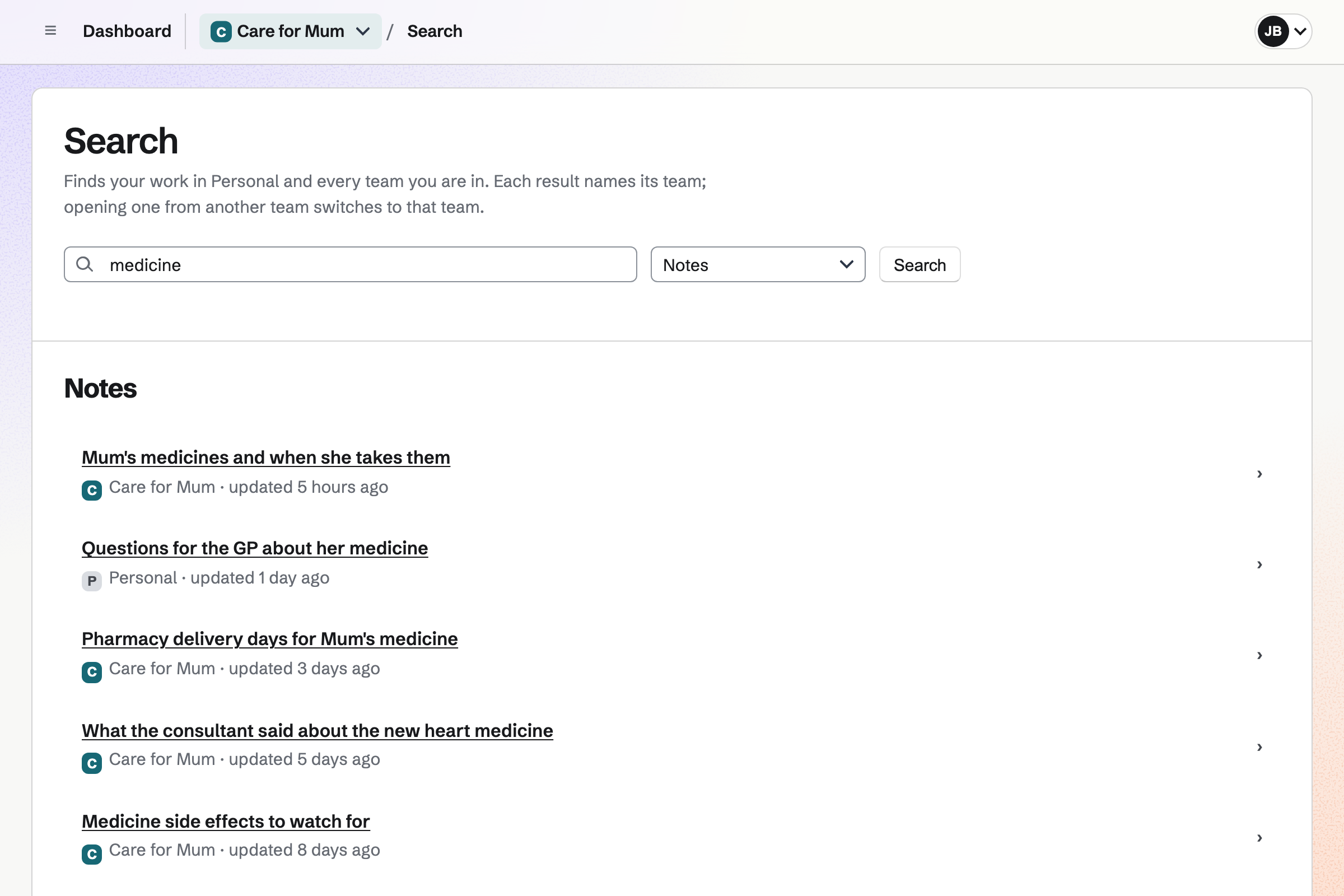Click chevron on Mum's medicines row
1344x896 pixels.
coord(1259,474)
